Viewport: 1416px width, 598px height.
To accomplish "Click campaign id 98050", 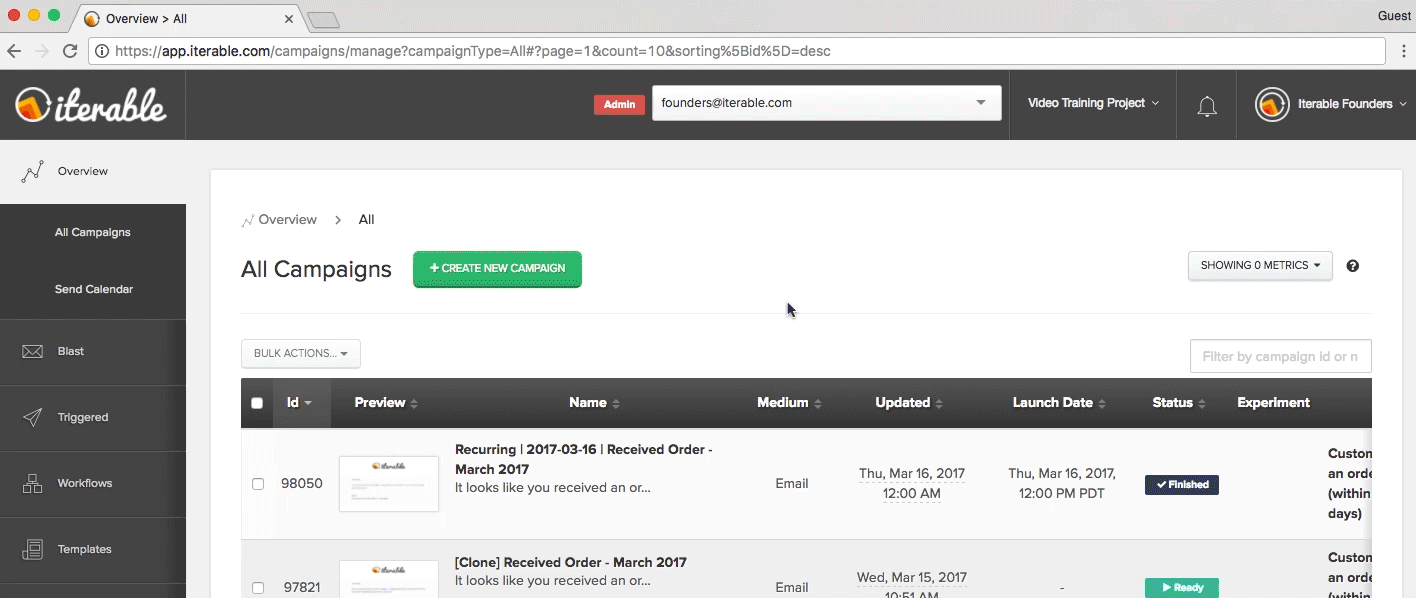I will click(x=302, y=484).
